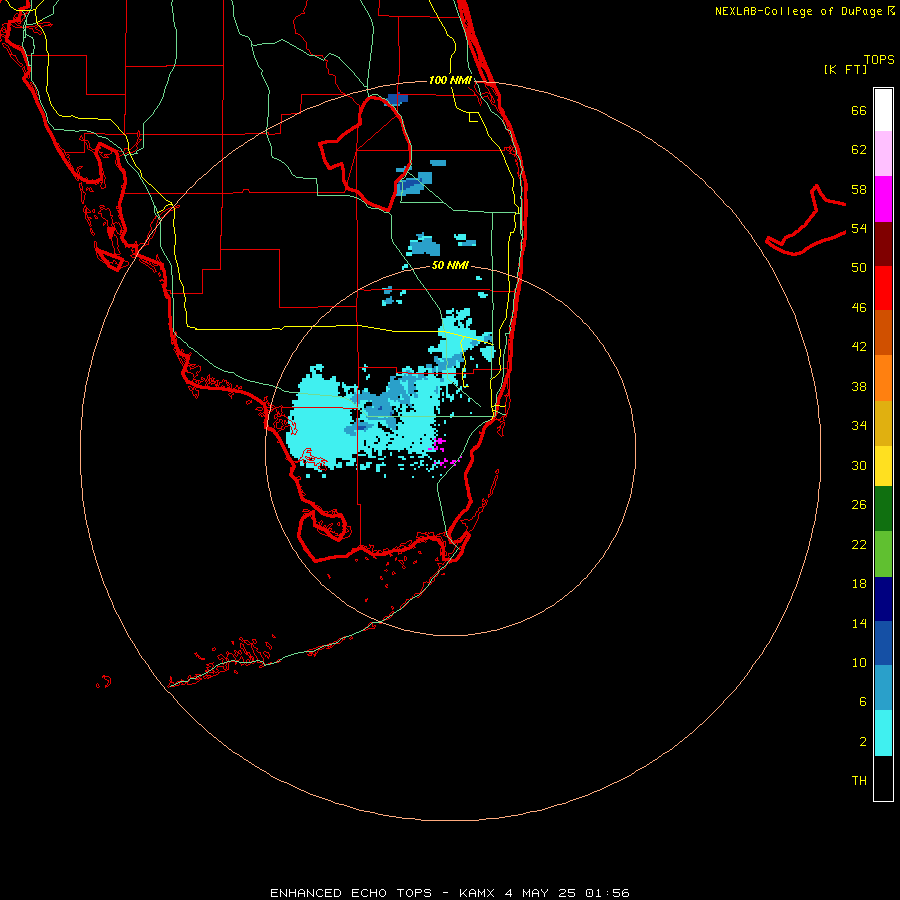The image size is (900, 900).
Task: Click the TH threshold label in legend
Action: [859, 780]
